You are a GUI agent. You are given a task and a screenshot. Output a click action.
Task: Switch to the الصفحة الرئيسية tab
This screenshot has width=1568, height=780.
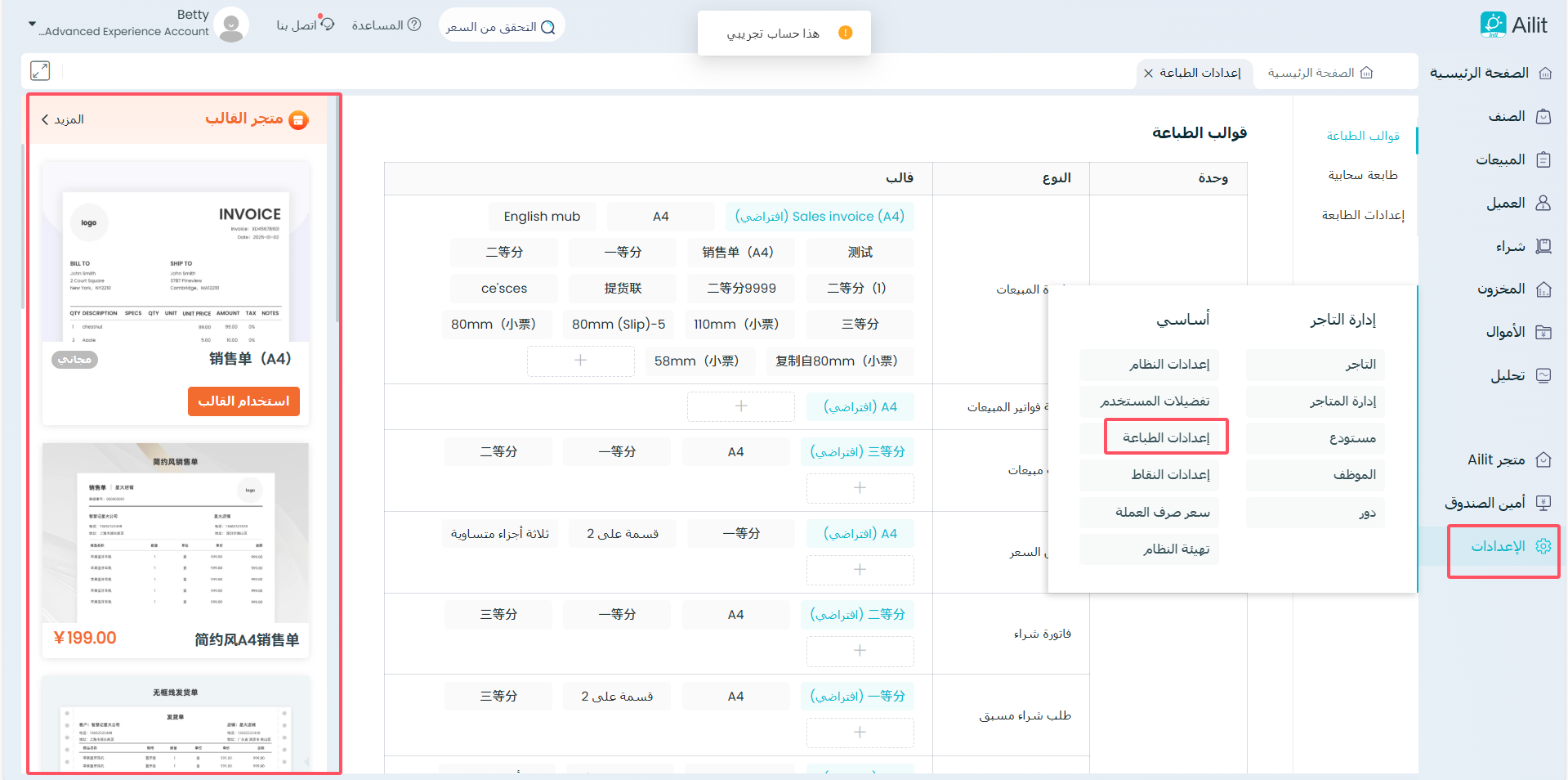coord(1320,73)
